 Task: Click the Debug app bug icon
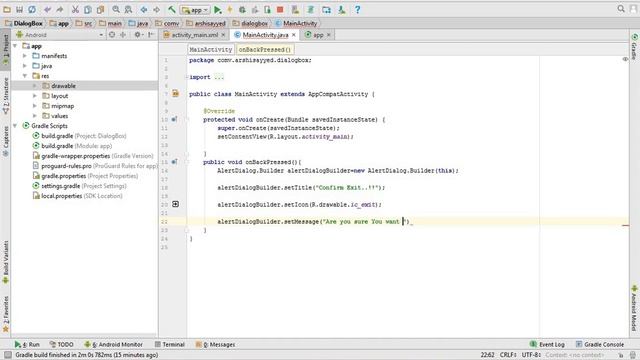242,9
